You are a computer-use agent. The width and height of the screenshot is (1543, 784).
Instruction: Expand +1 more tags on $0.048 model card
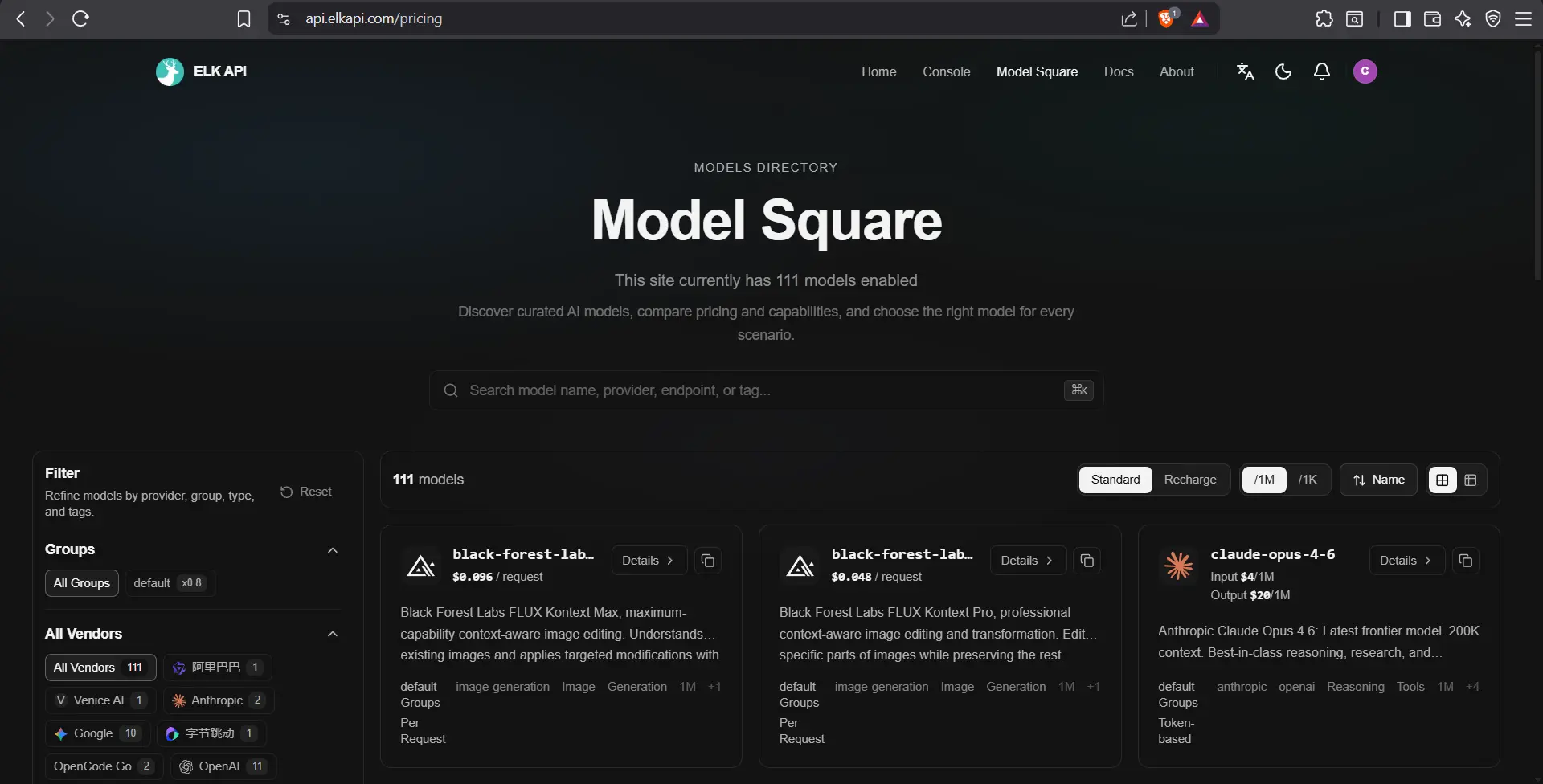1093,687
